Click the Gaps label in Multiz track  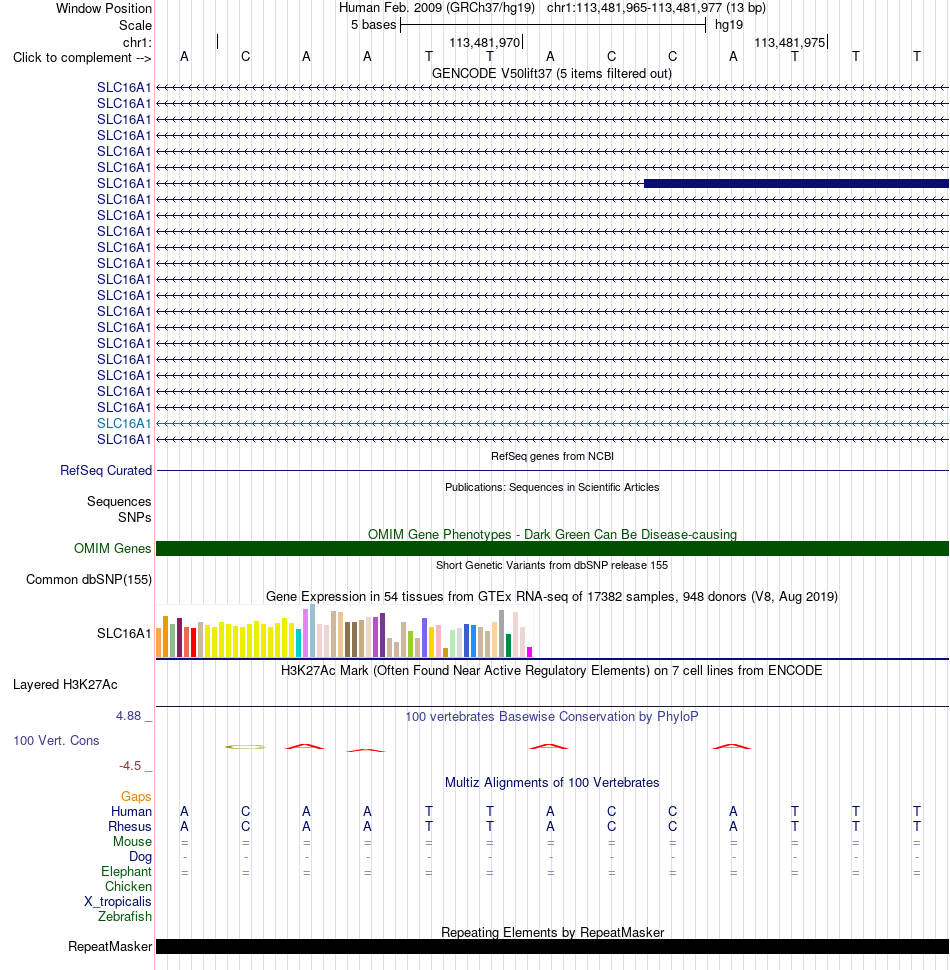pos(136,797)
